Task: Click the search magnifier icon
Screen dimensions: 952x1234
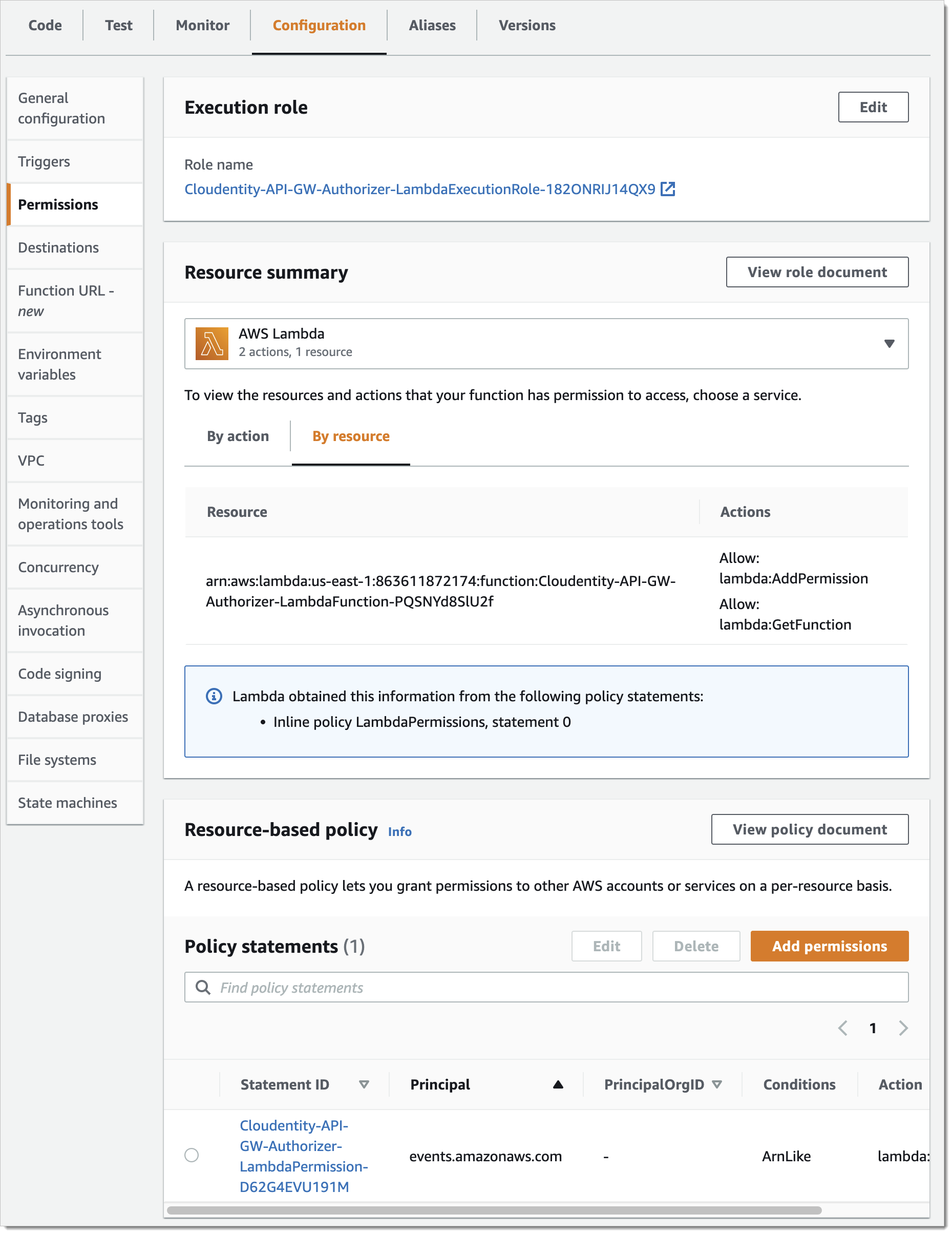Action: (x=203, y=987)
